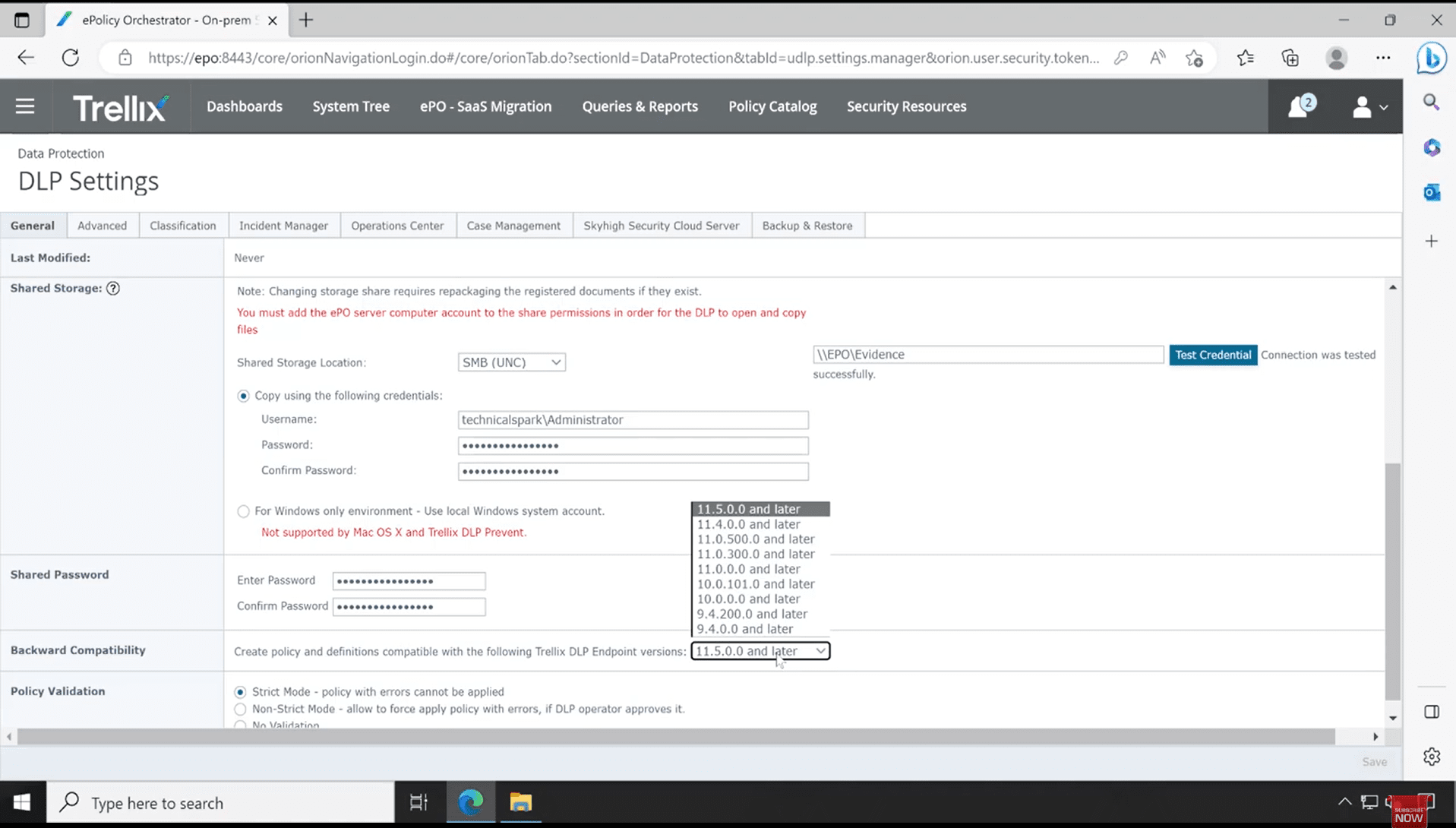Switch to the Incident Manager tab

(x=283, y=225)
